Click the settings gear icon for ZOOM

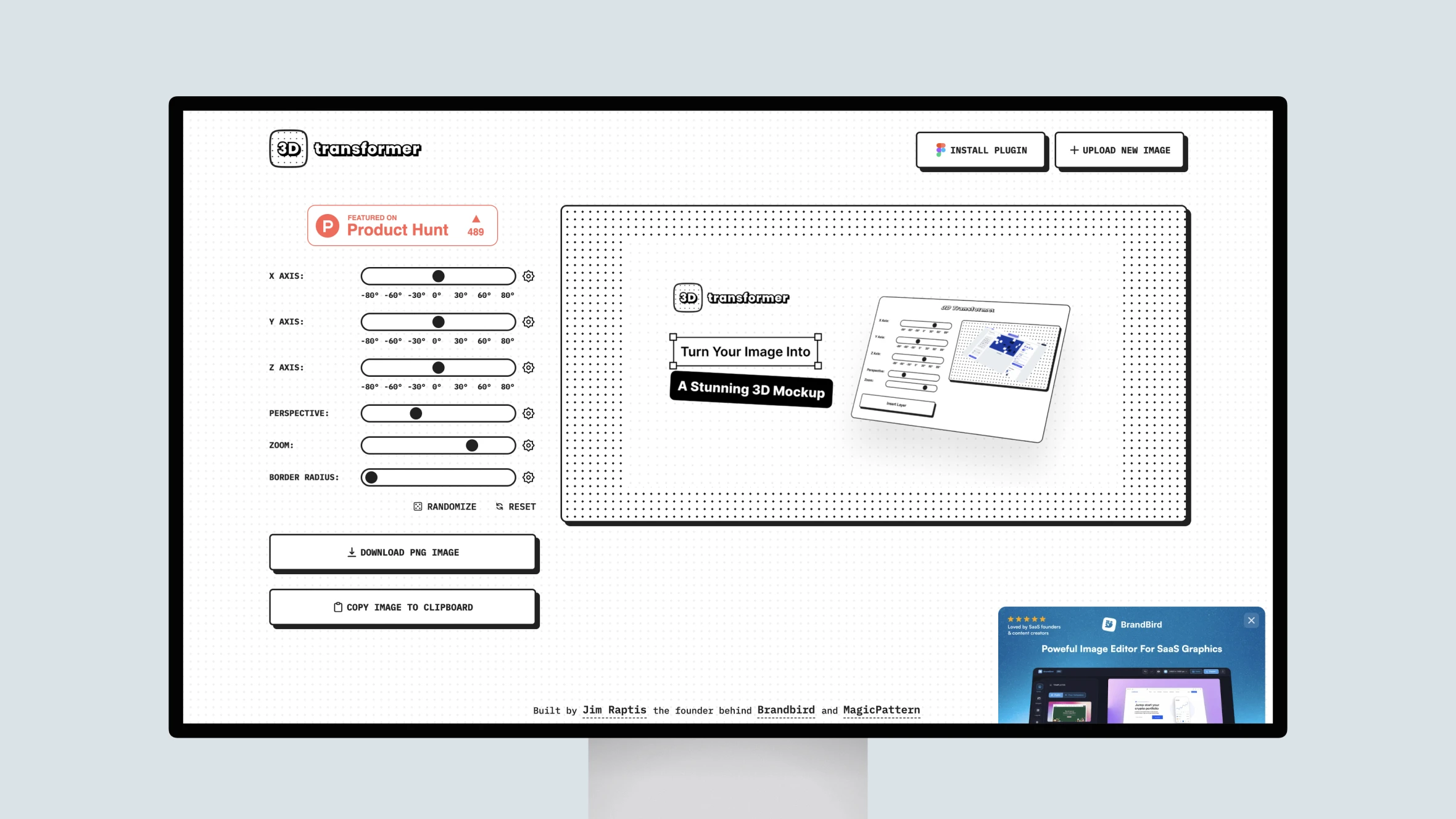pos(529,445)
